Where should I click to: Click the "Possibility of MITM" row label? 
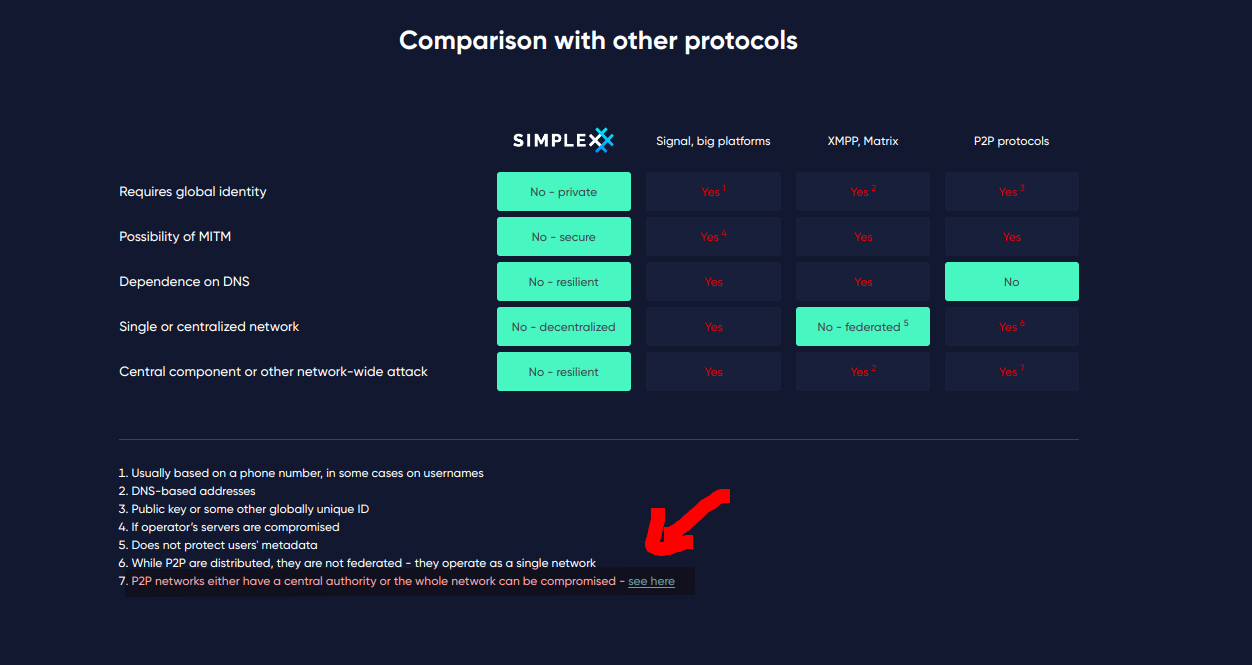click(175, 237)
